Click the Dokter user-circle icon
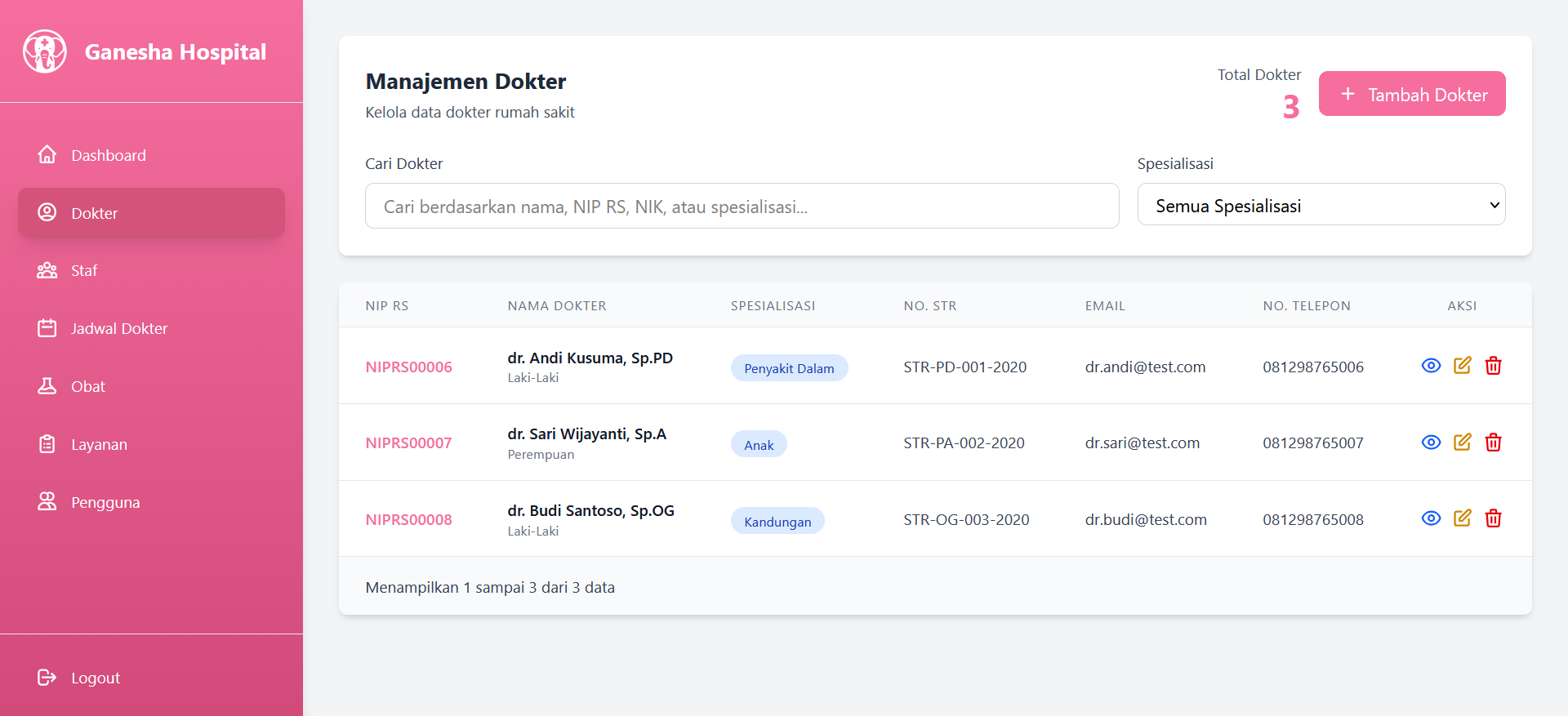1568x716 pixels. tap(47, 212)
